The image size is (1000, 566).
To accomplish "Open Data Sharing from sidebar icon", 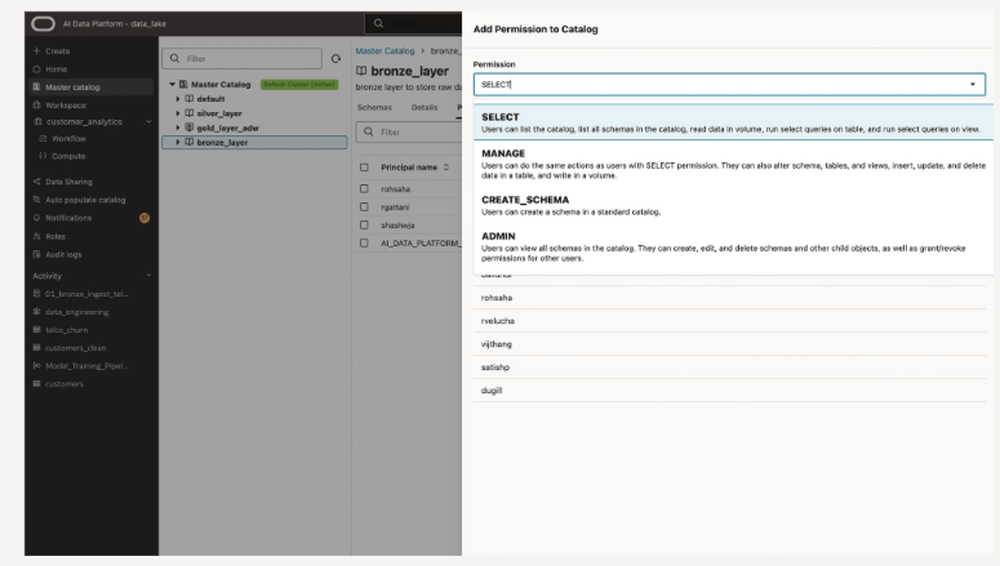I will click(37, 182).
